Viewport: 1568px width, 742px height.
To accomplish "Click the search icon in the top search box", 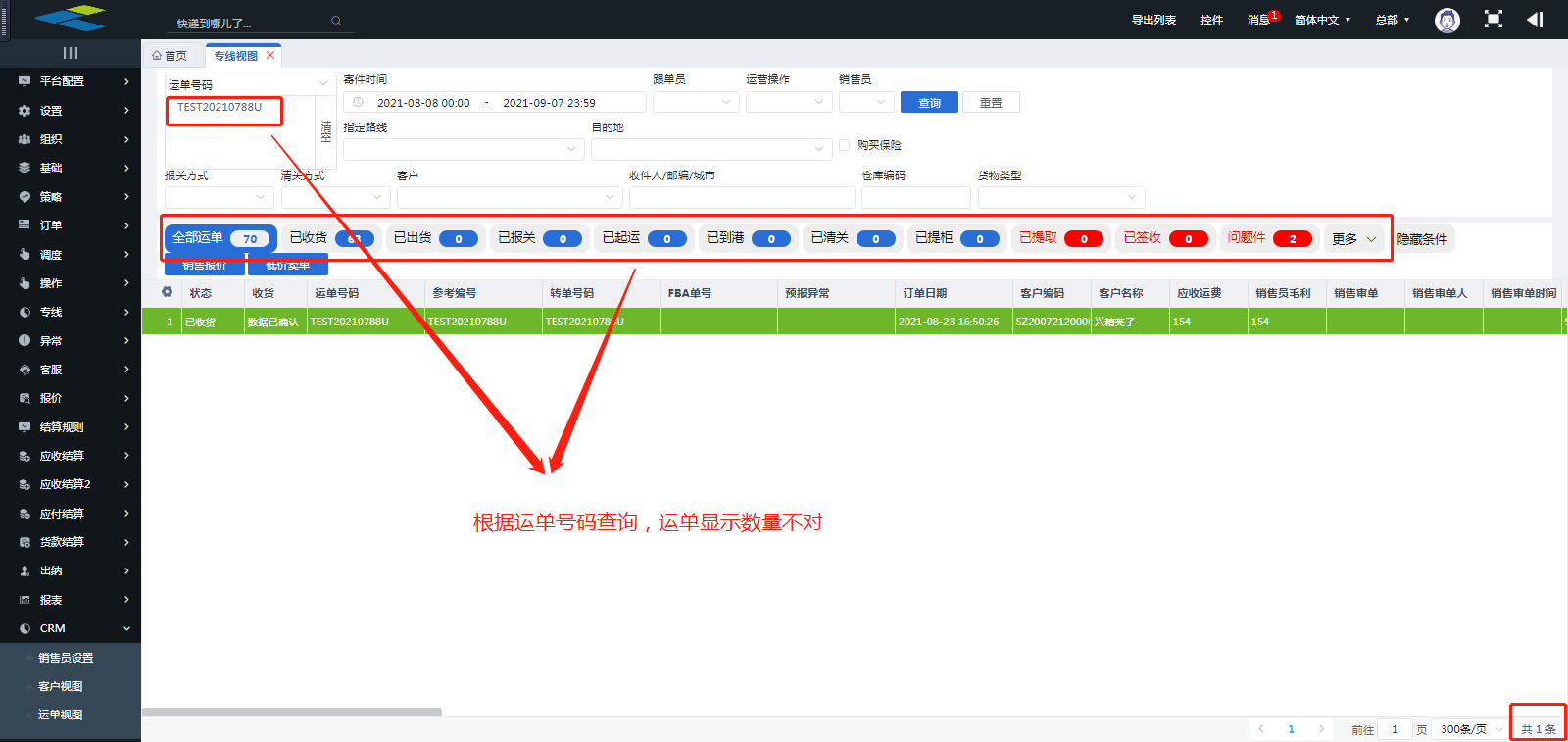I will (x=336, y=22).
